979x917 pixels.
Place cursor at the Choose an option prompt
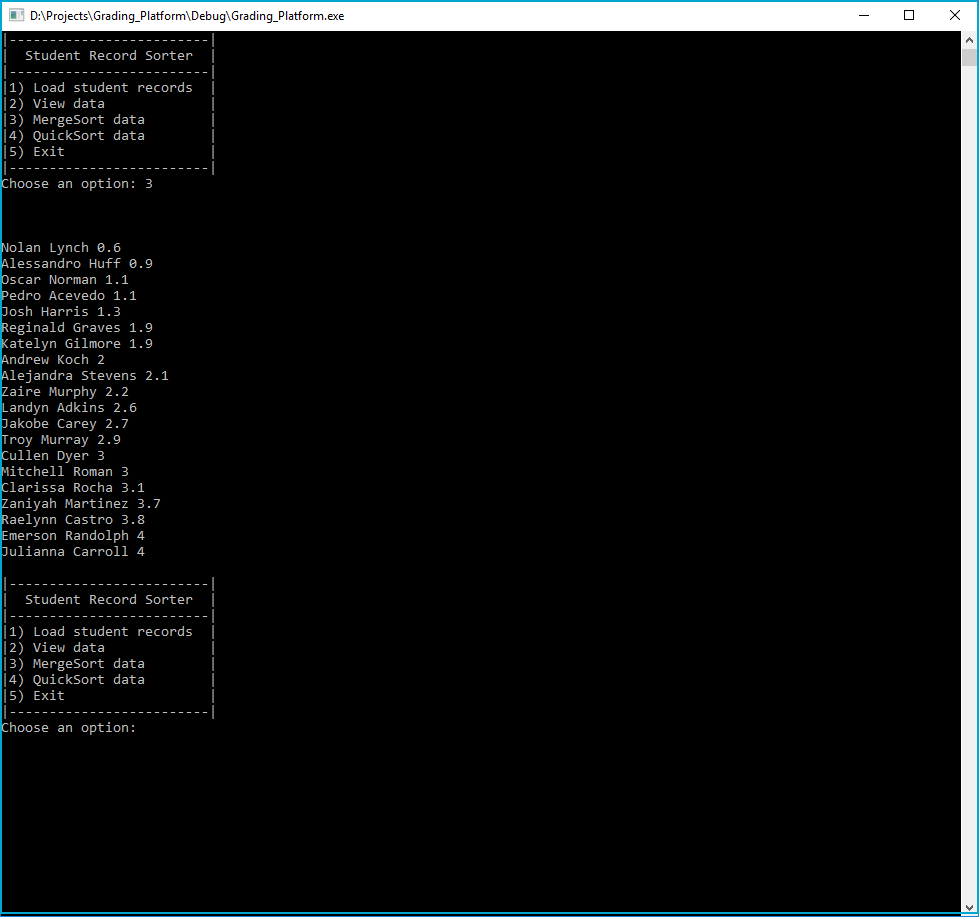70,727
